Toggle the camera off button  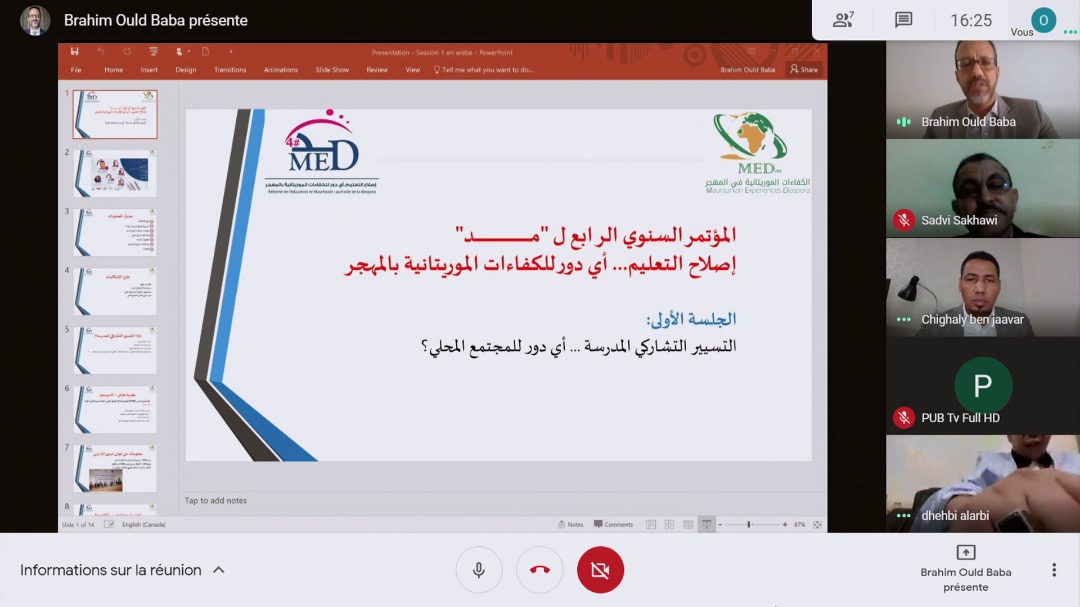tap(600, 570)
